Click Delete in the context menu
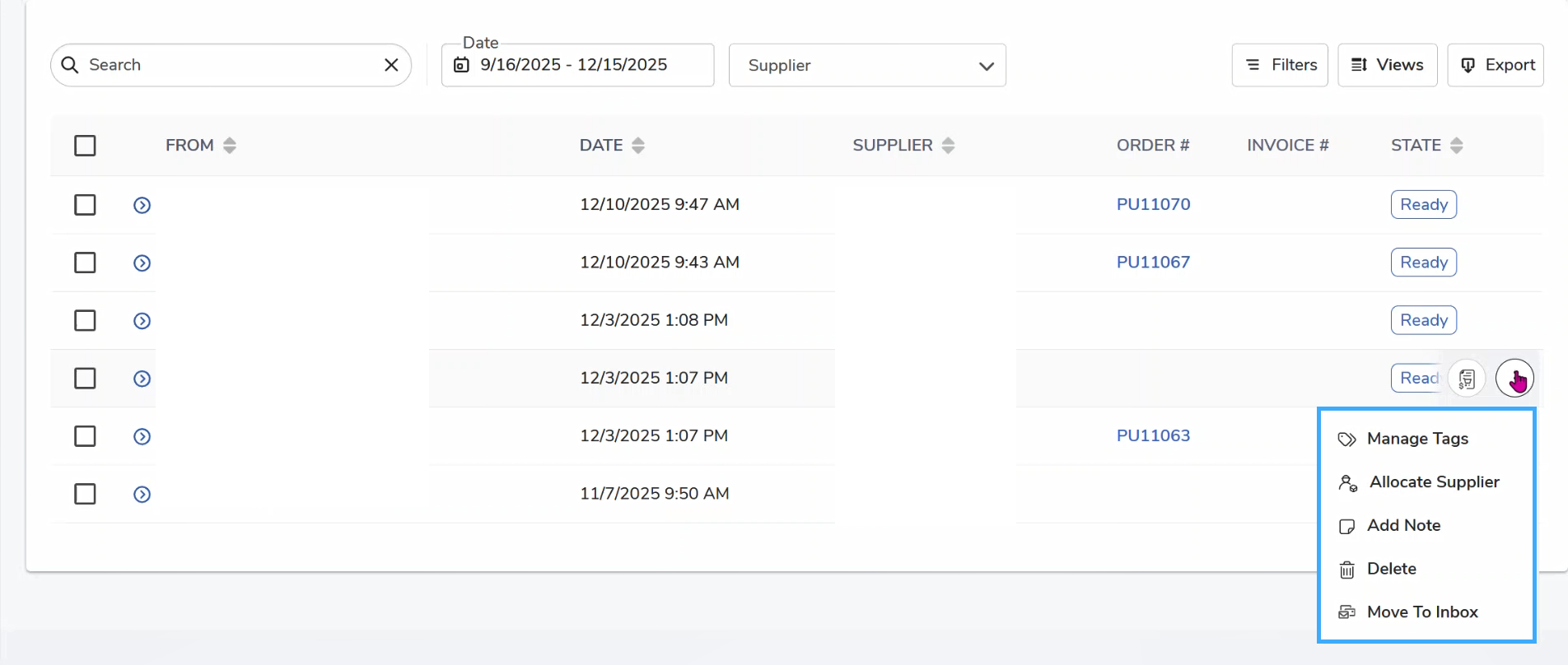Viewport: 1568px width, 665px height. click(x=1391, y=569)
